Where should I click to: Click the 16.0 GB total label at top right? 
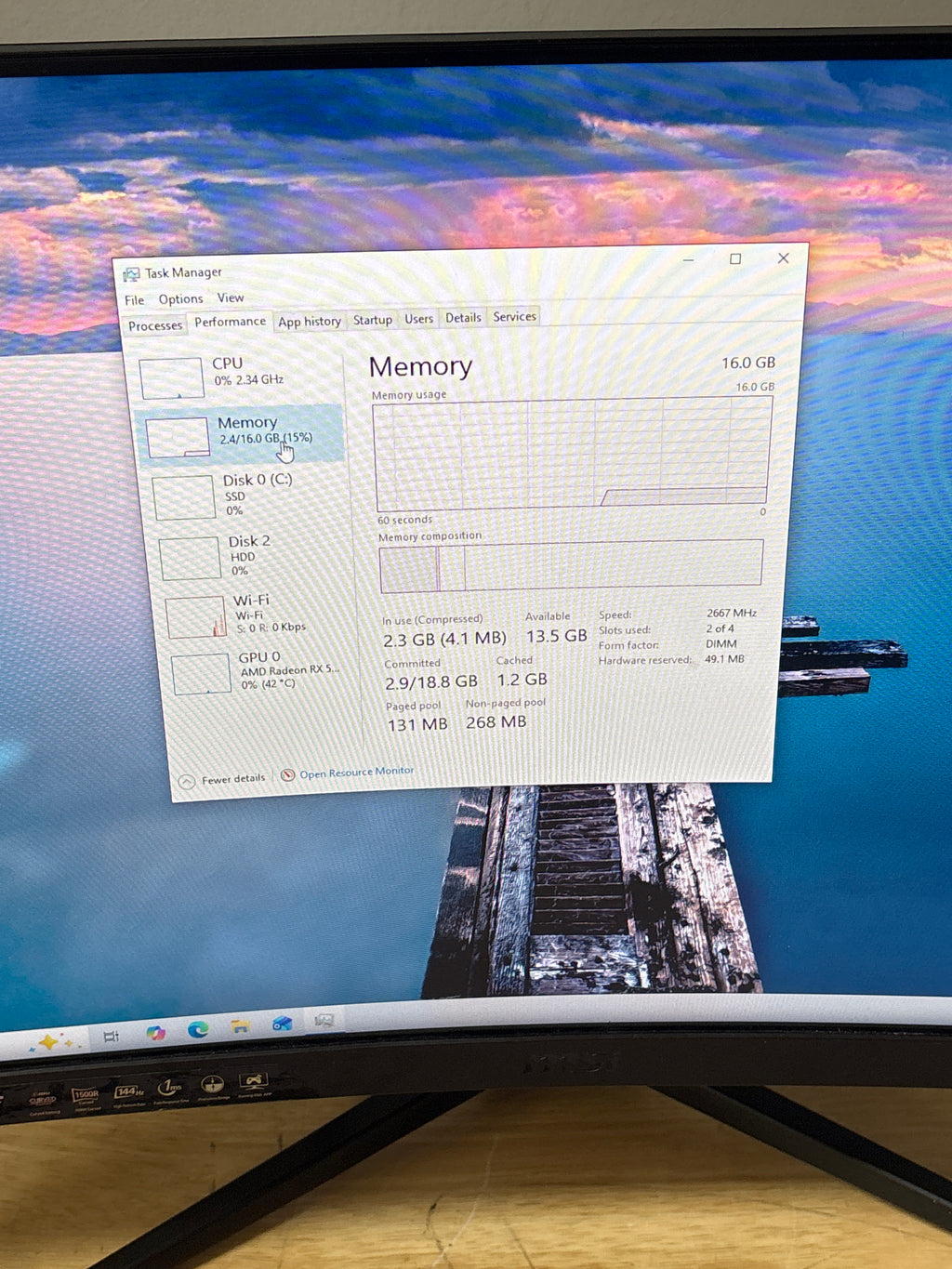[x=748, y=363]
